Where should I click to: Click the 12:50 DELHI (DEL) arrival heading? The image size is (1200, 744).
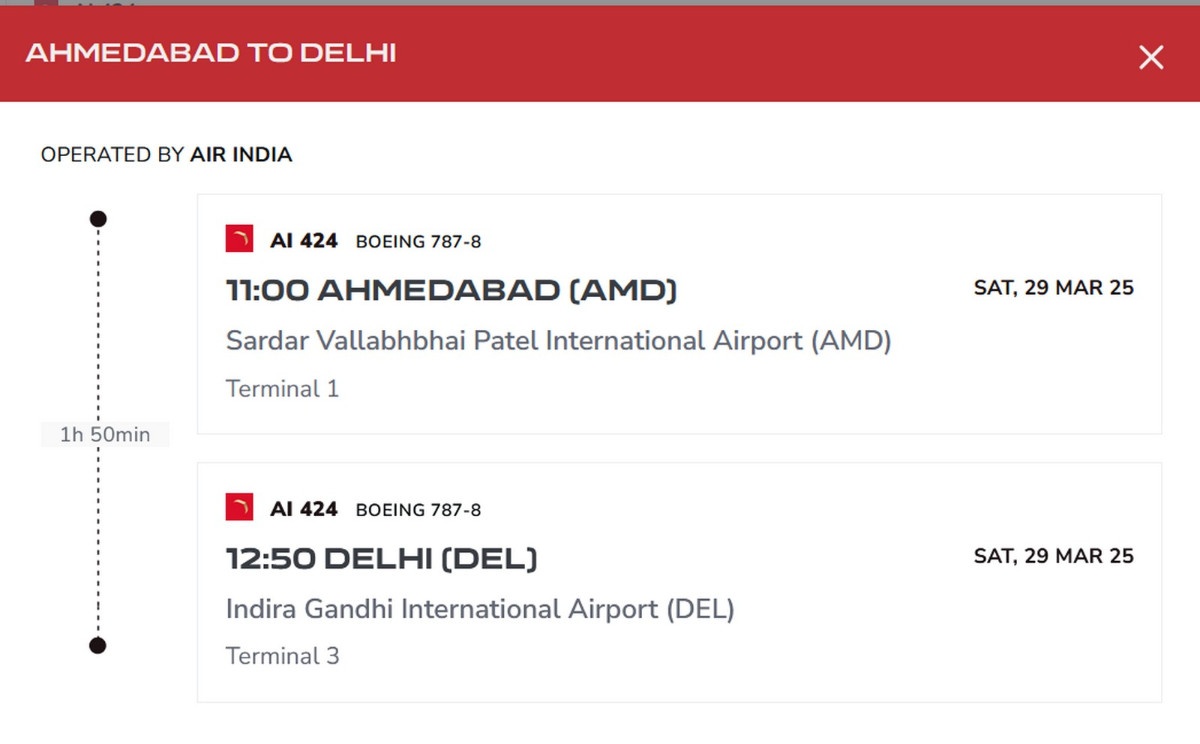381,559
